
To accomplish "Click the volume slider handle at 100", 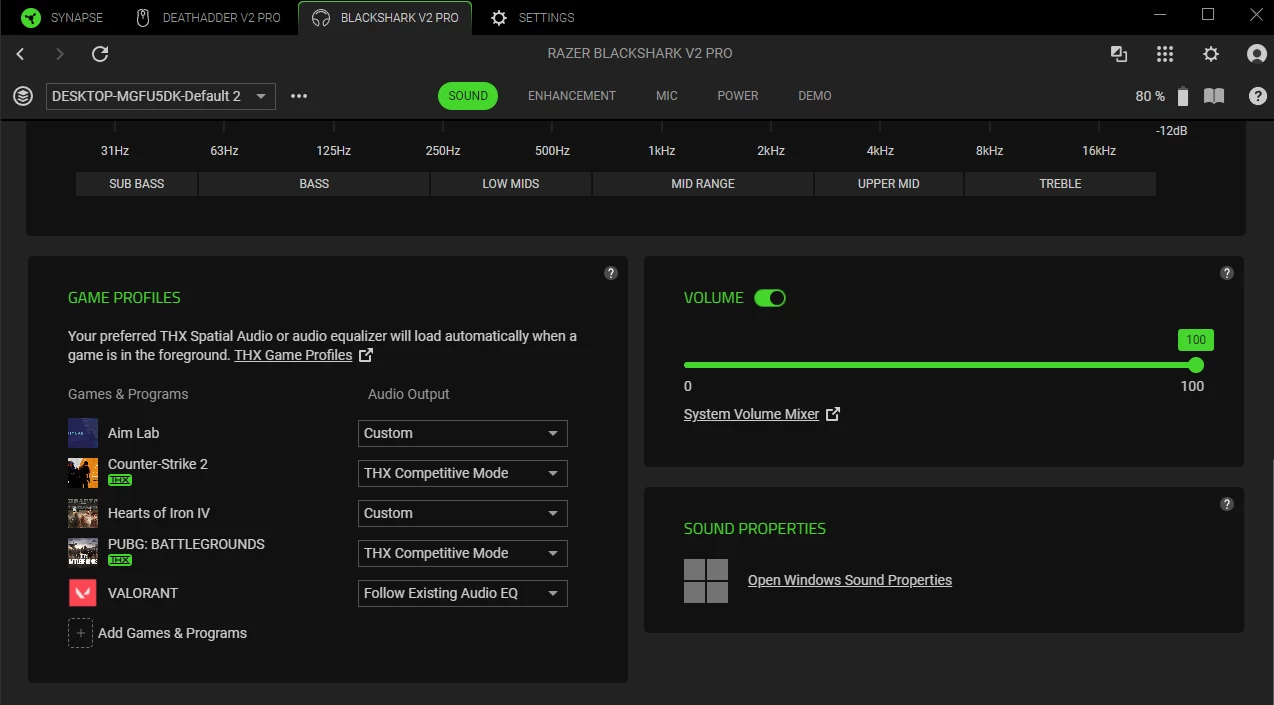I will (1196, 365).
